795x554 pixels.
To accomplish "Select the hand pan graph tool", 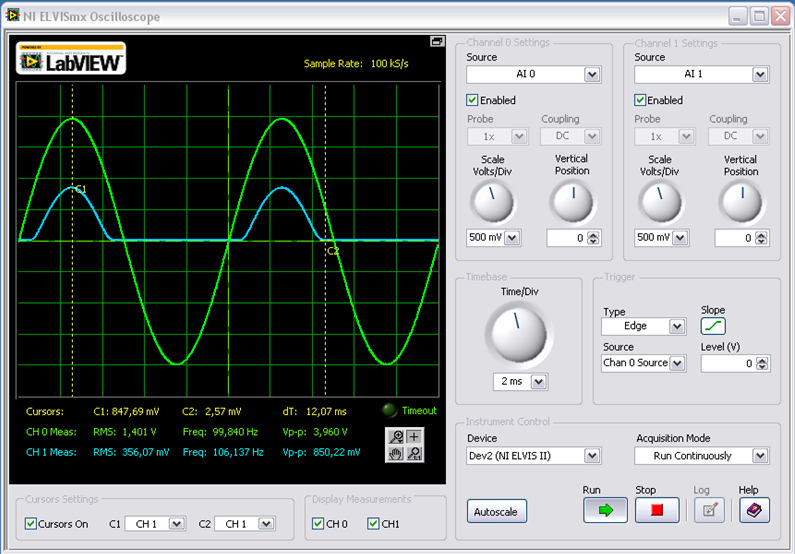I will (x=395, y=453).
